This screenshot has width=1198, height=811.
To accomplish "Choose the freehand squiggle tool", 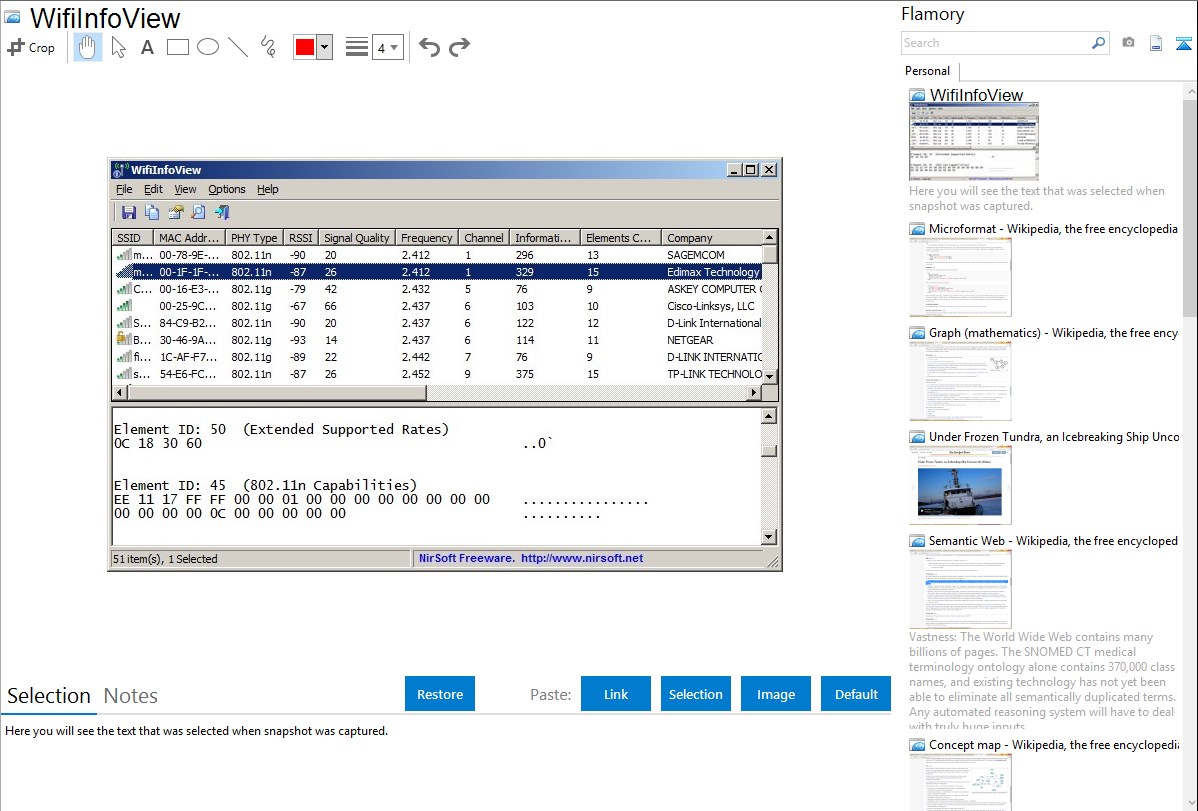I will click(268, 47).
